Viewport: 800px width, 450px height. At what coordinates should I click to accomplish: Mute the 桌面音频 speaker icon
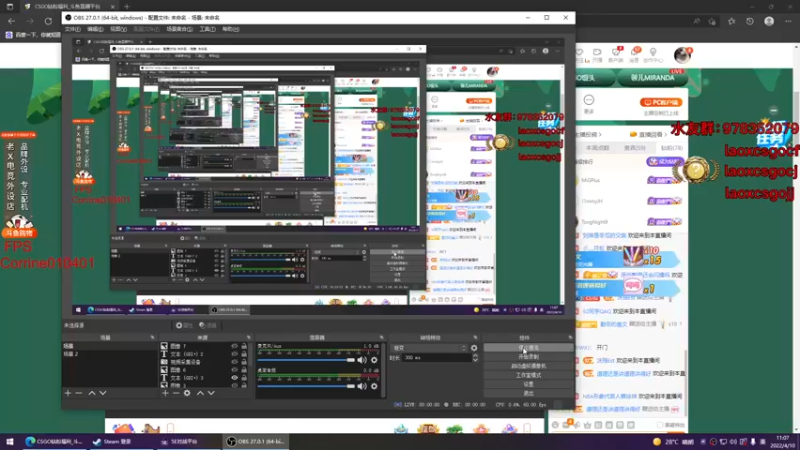(362, 386)
